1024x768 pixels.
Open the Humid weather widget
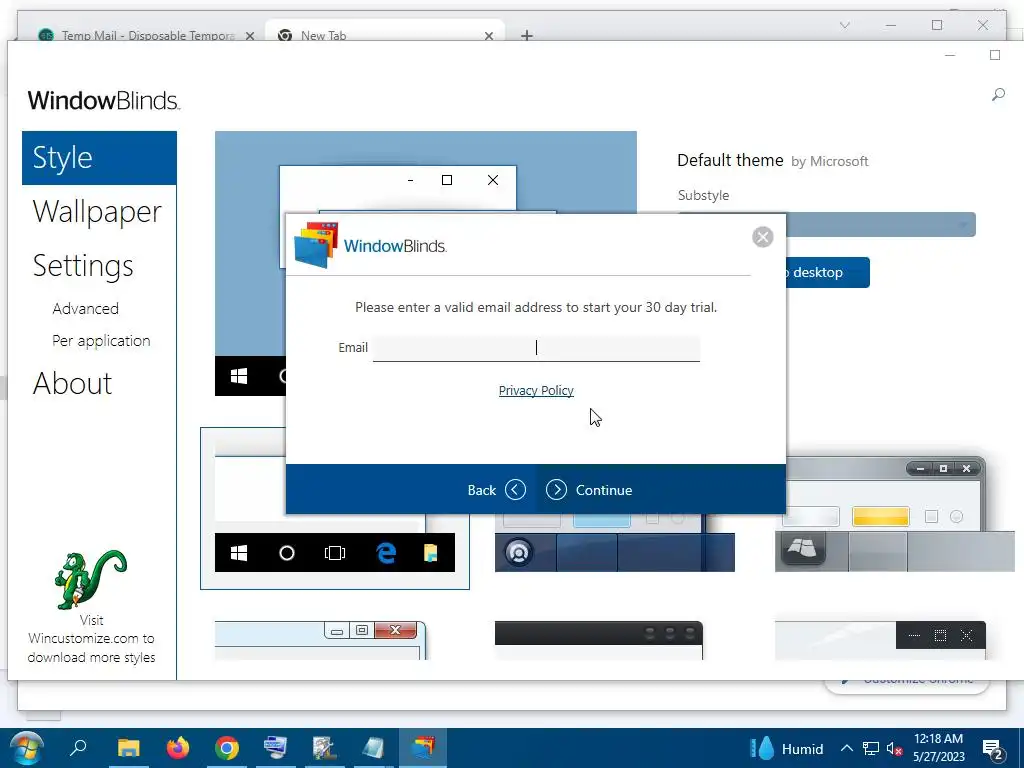click(787, 748)
